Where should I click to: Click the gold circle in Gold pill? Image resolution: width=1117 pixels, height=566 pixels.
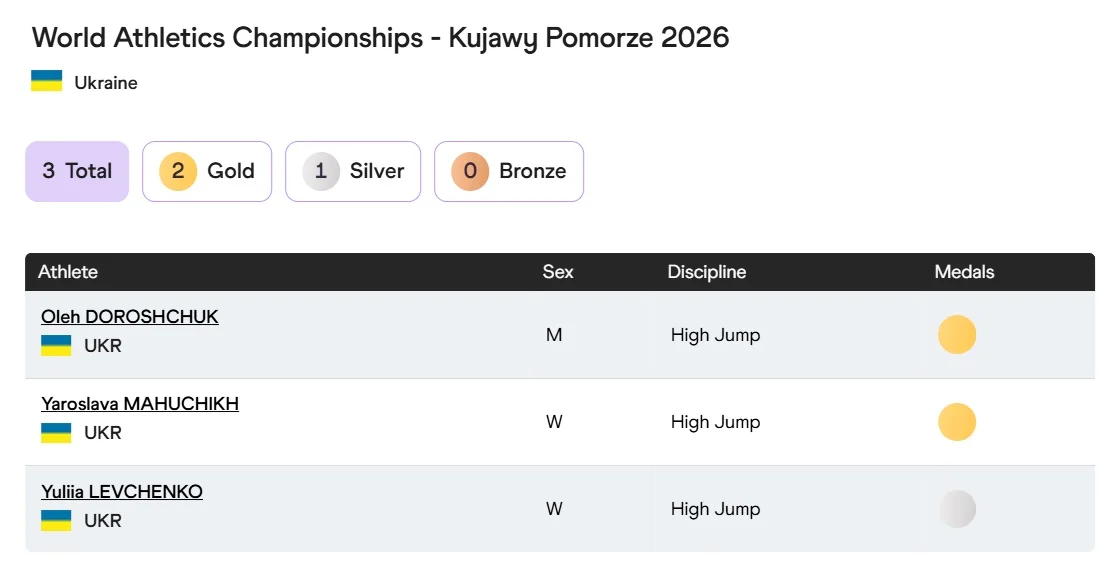(178, 171)
